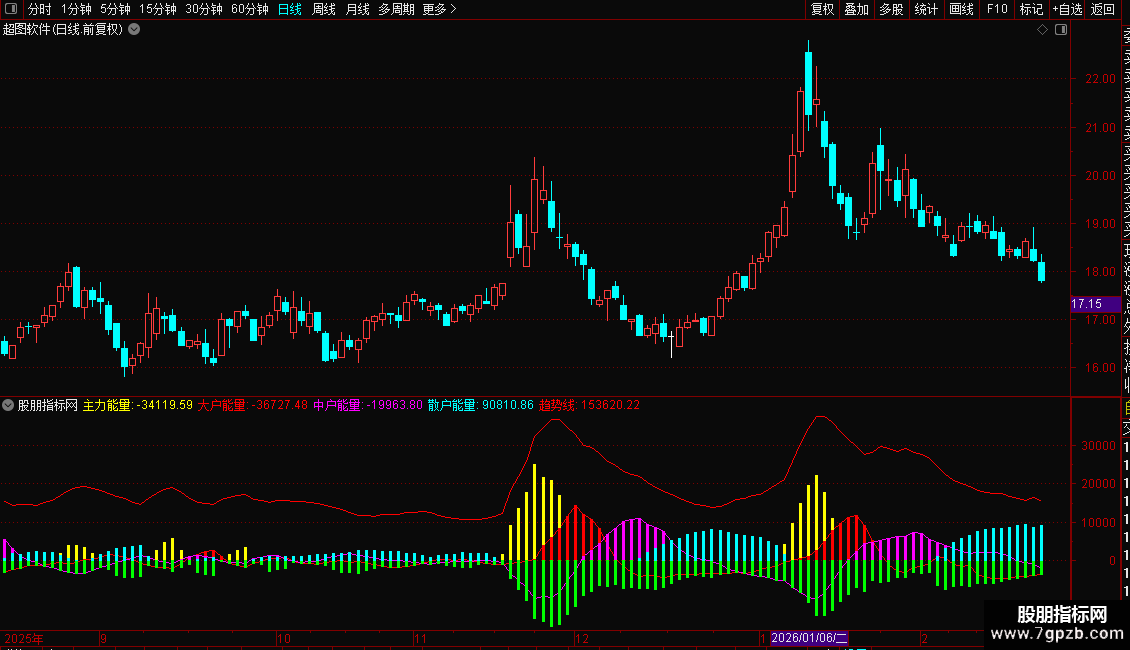The height and width of the screenshot is (650, 1130).
Task: Toggle the right panel icon above the price axis
Action: coord(1061,30)
